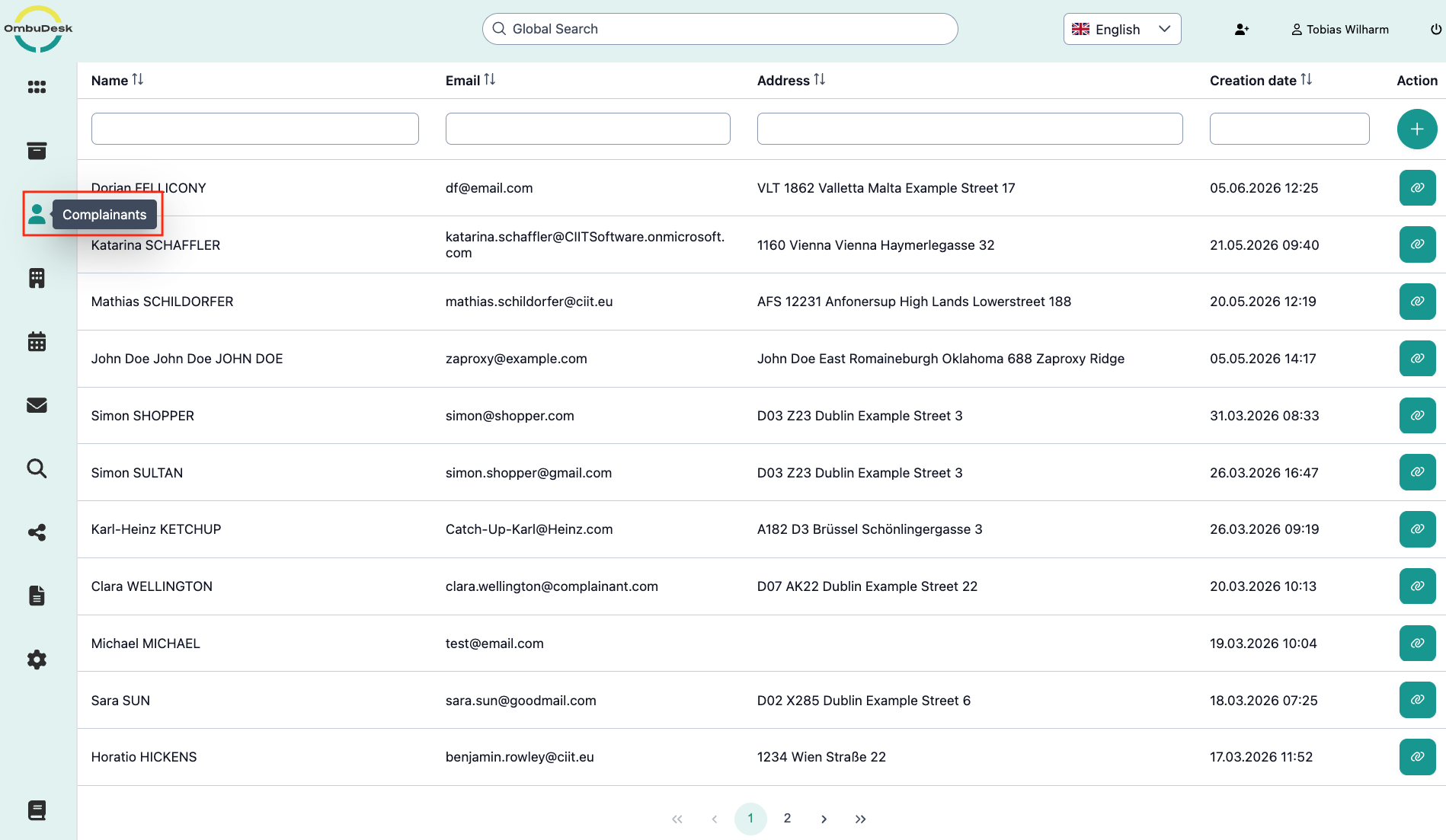The width and height of the screenshot is (1446, 840).
Task: Open the envelope mail icon in sidebar
Action: [x=37, y=405]
